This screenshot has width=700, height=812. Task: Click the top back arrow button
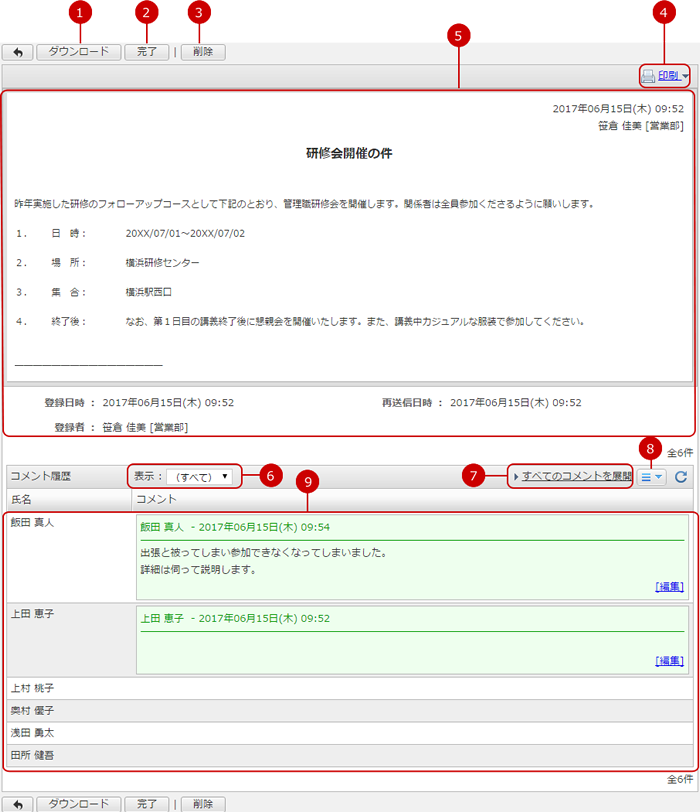tap(17, 52)
